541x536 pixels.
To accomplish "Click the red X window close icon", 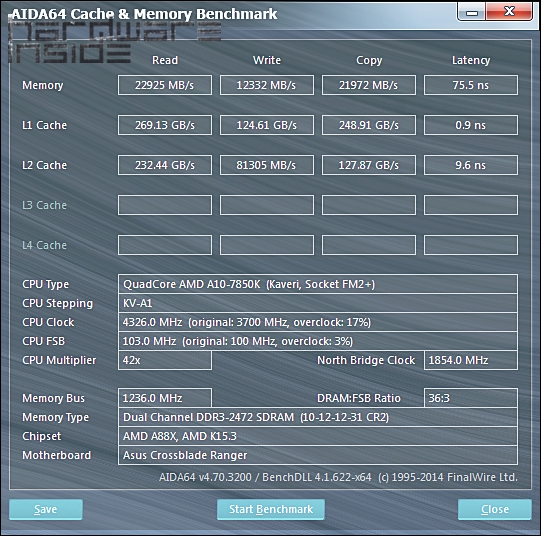I will pyautogui.click(x=509, y=12).
